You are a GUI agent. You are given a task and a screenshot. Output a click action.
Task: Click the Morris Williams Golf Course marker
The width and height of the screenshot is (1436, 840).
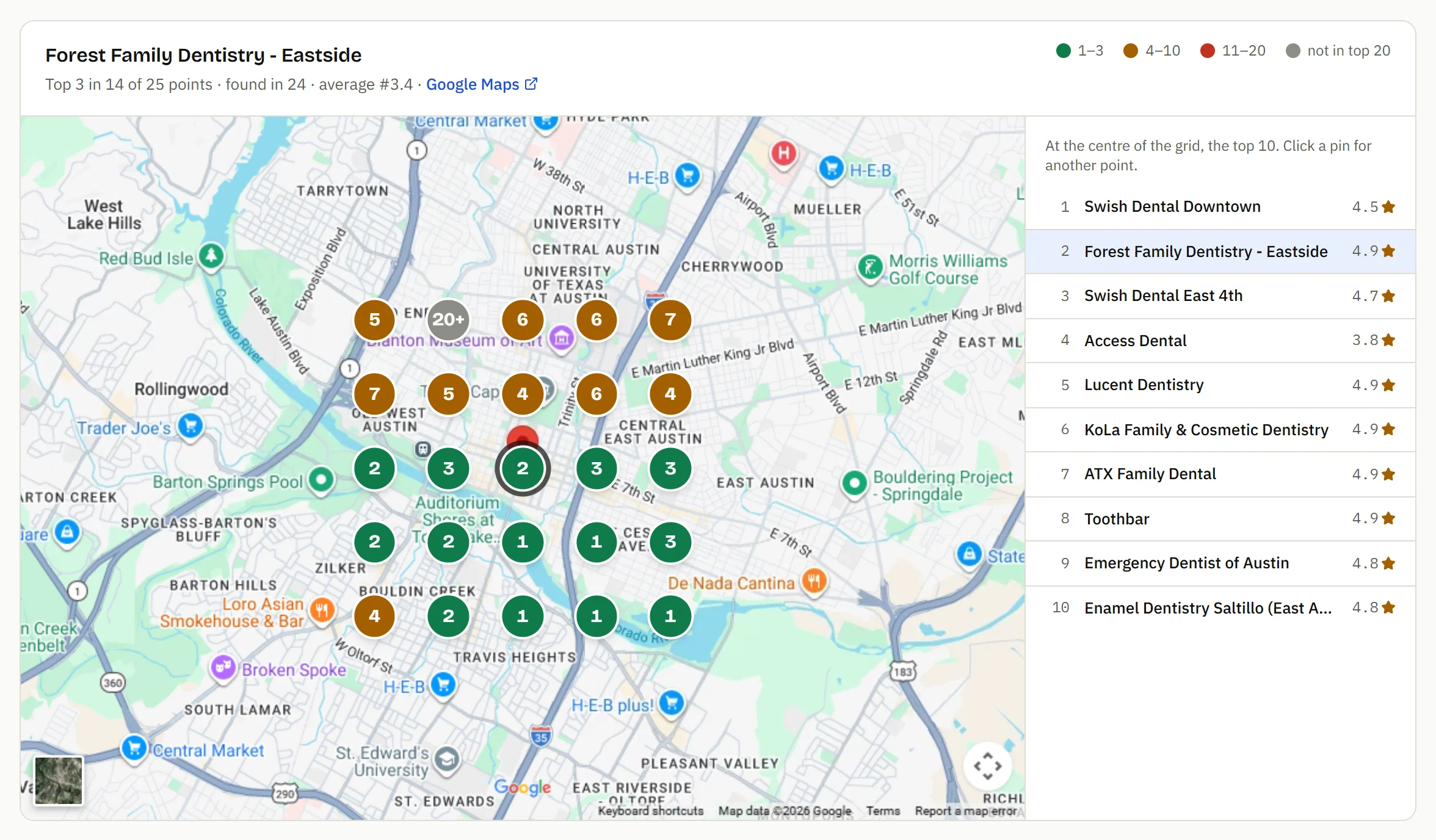point(871,267)
